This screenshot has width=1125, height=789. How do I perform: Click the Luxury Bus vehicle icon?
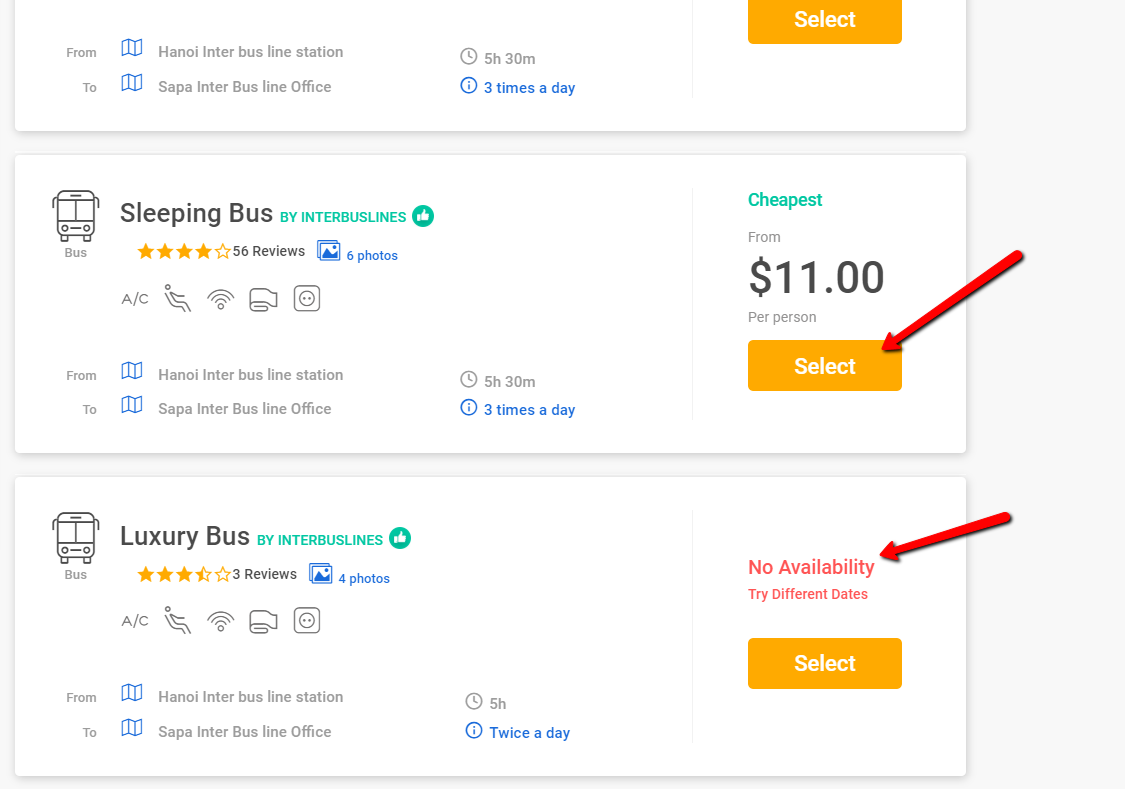click(x=76, y=537)
